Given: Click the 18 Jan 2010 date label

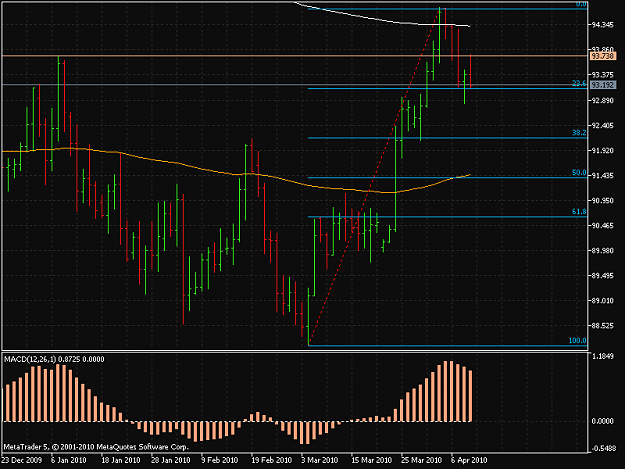Looking at the screenshot, I should tap(121, 460).
